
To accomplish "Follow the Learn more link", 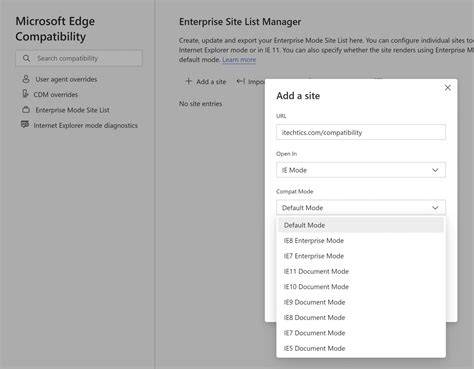I will pos(239,60).
